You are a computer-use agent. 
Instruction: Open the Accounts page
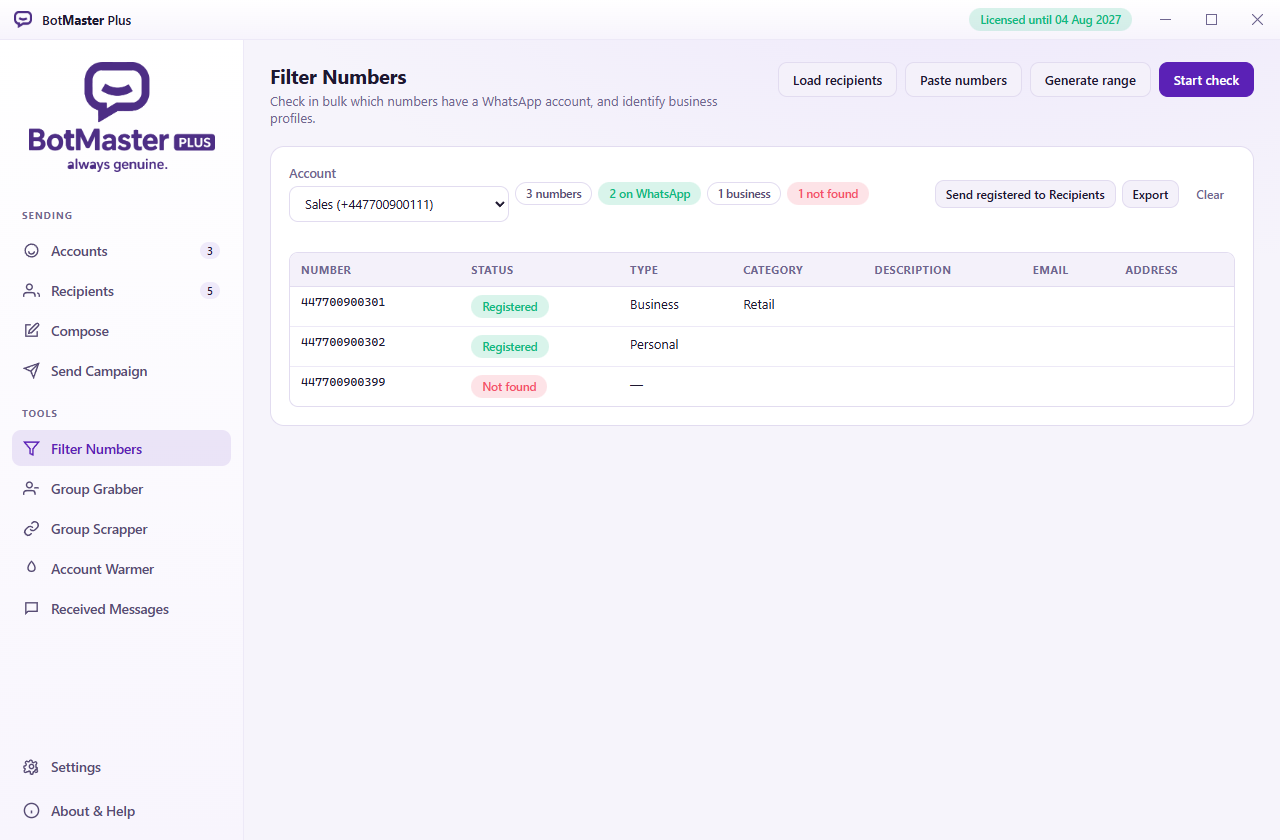(121, 251)
